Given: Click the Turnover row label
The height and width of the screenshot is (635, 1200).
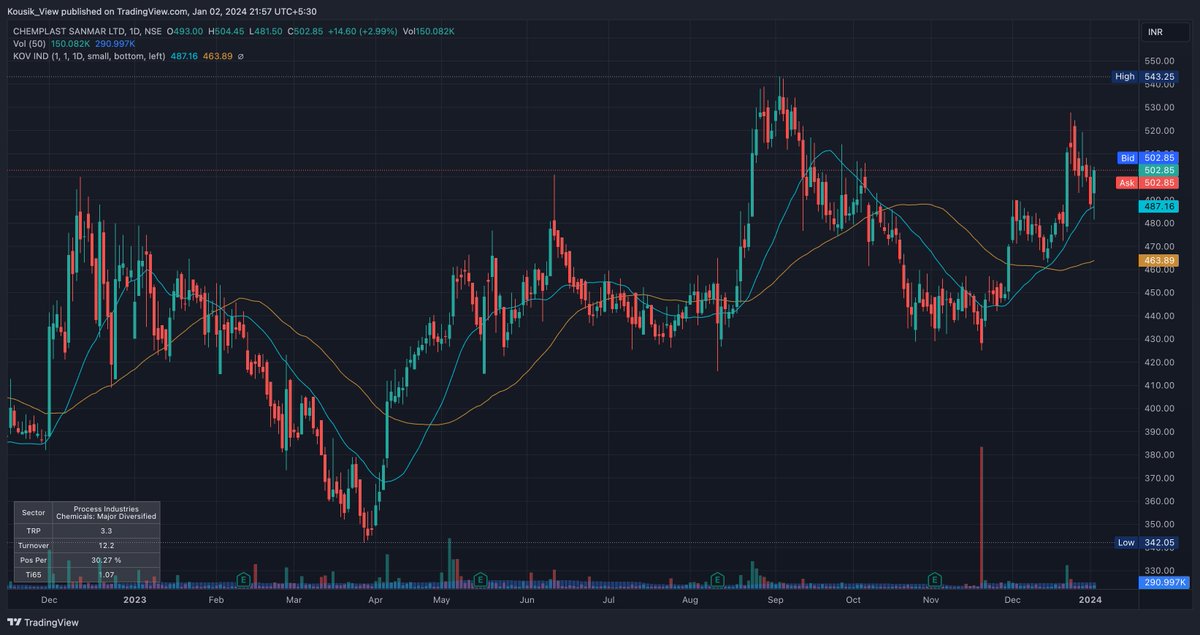Looking at the screenshot, I should (33, 545).
